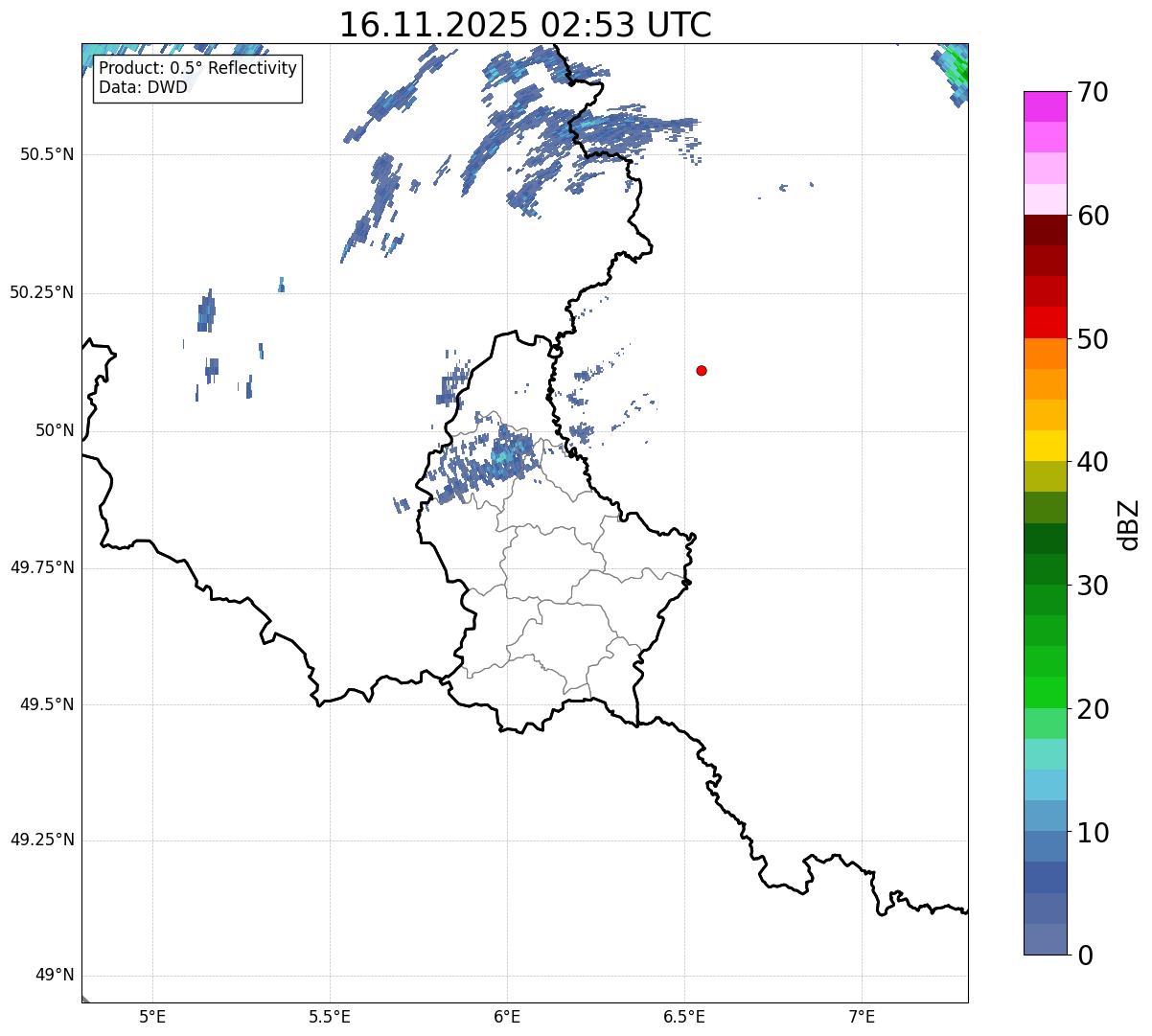Click the "Data: DWD" text
Image resolution: width=1152 pixels, height=1036 pixels.
click(144, 87)
